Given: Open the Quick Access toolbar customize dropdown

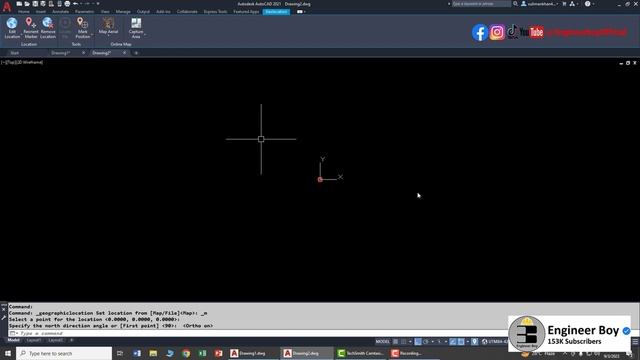Looking at the screenshot, I should coord(98,4).
